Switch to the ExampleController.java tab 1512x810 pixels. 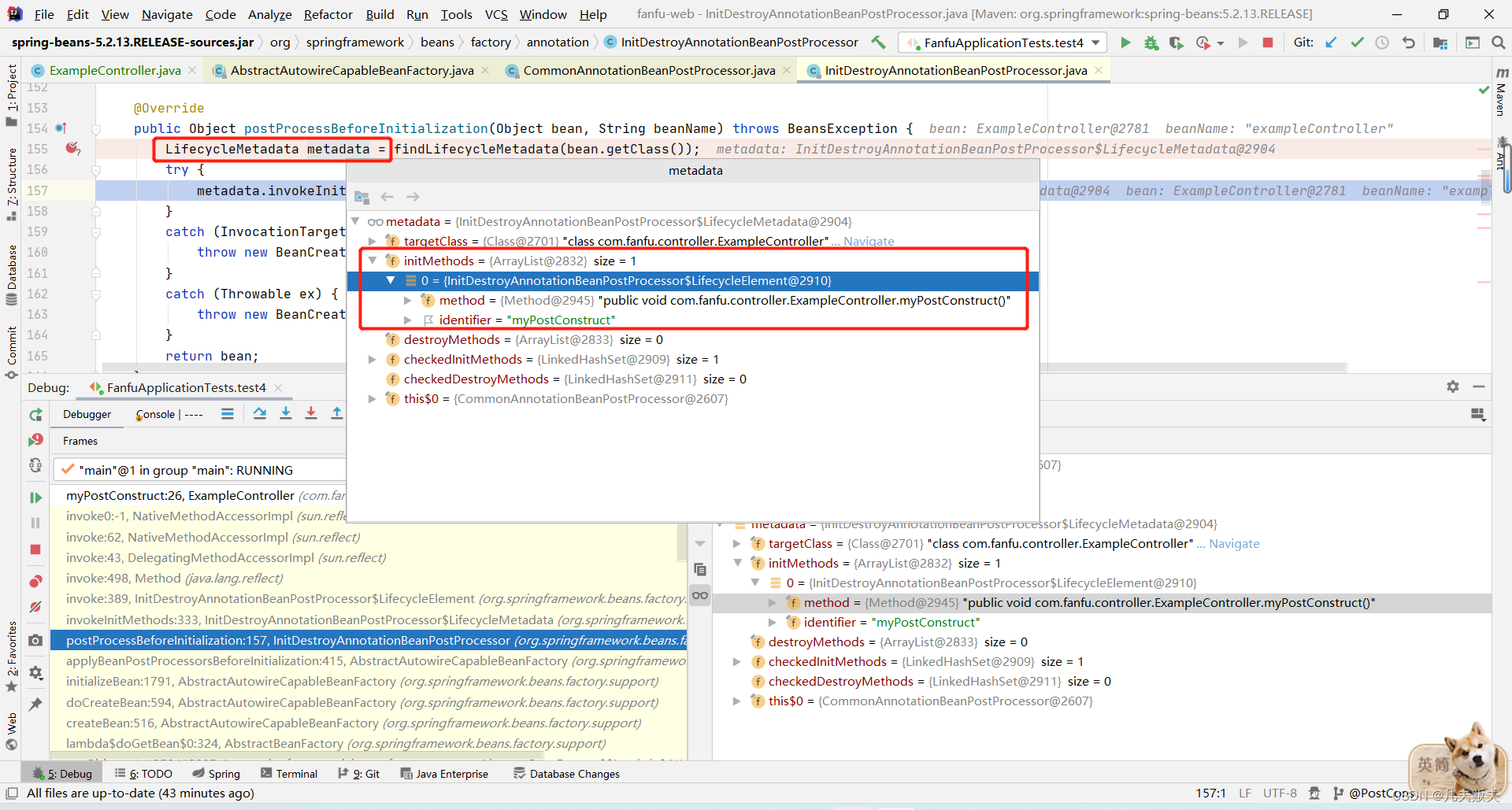tap(115, 71)
